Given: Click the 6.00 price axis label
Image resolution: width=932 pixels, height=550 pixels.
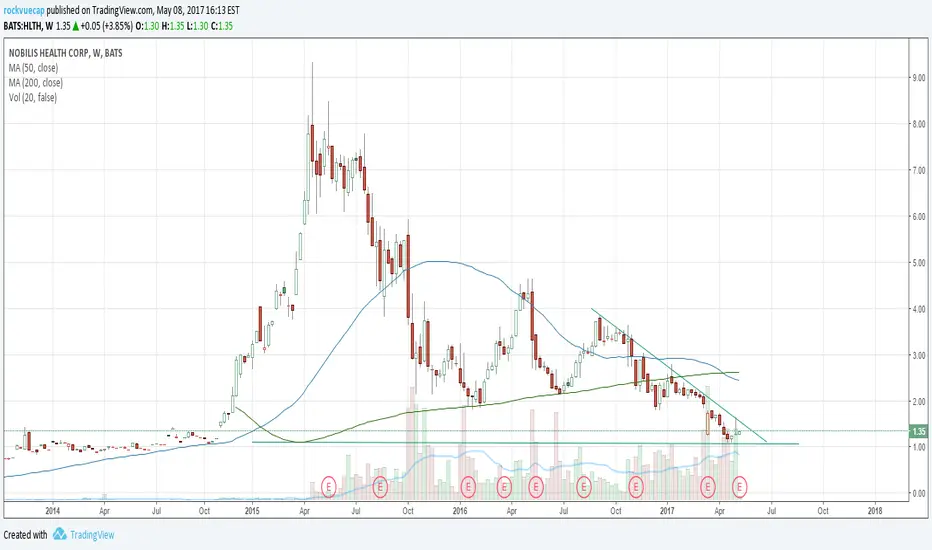Looking at the screenshot, I should click(x=918, y=217).
